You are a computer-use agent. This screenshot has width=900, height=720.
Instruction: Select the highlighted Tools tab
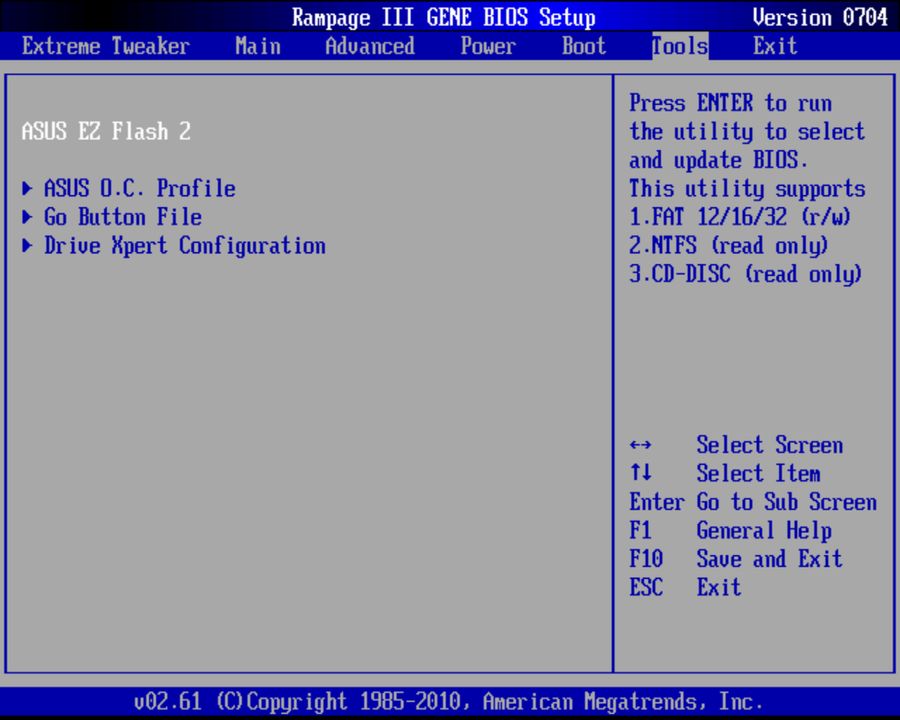tap(680, 46)
